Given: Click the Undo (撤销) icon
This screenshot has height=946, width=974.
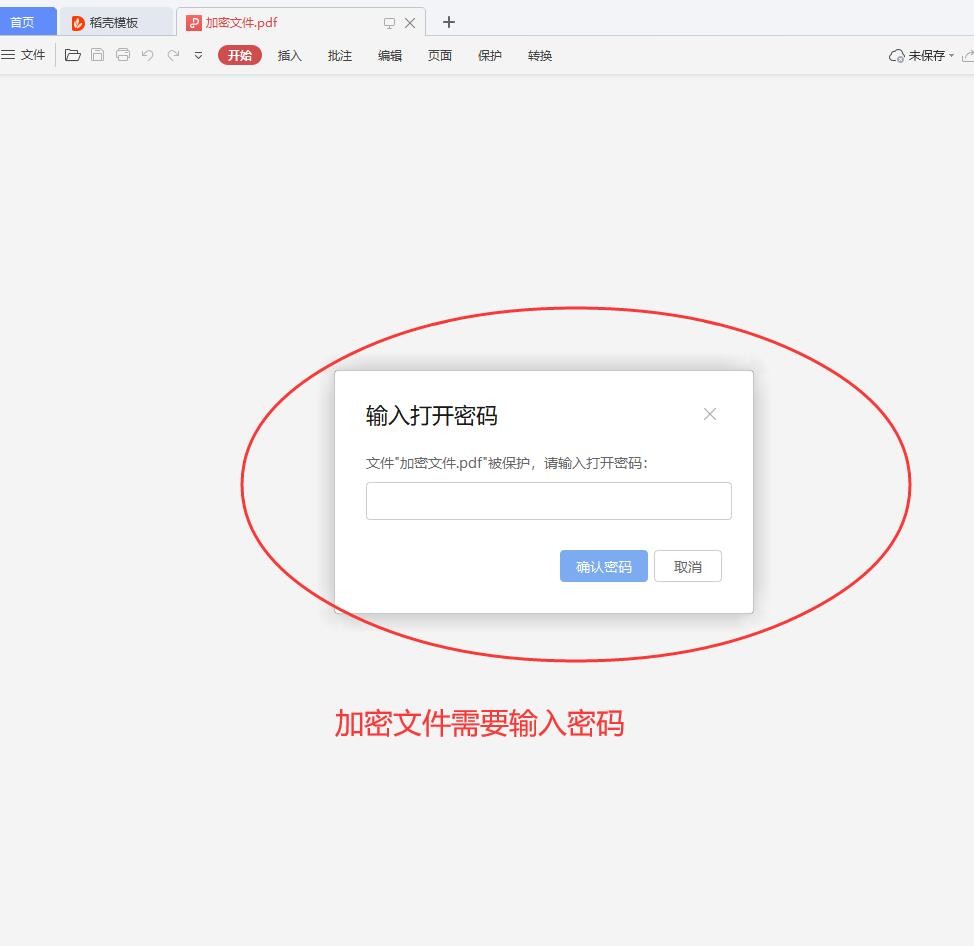Looking at the screenshot, I should pos(147,55).
